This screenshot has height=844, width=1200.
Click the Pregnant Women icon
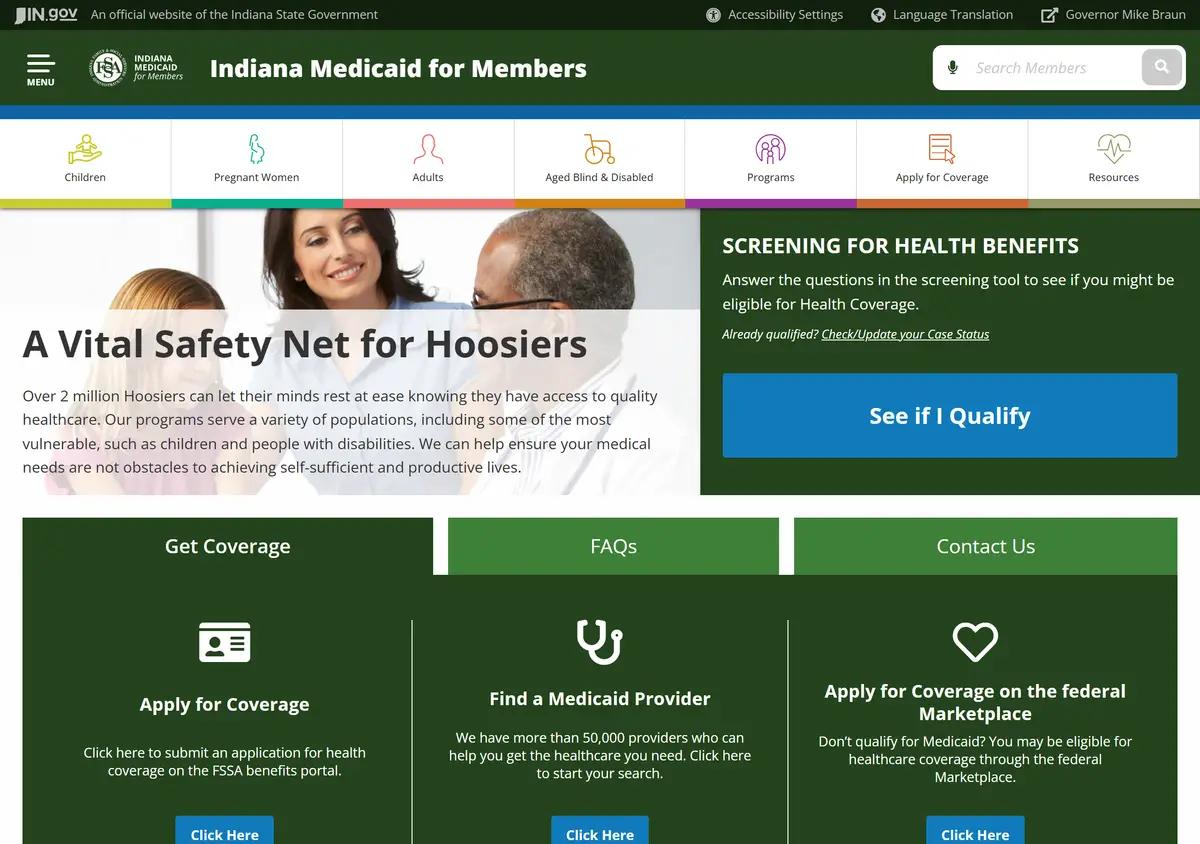click(x=256, y=149)
